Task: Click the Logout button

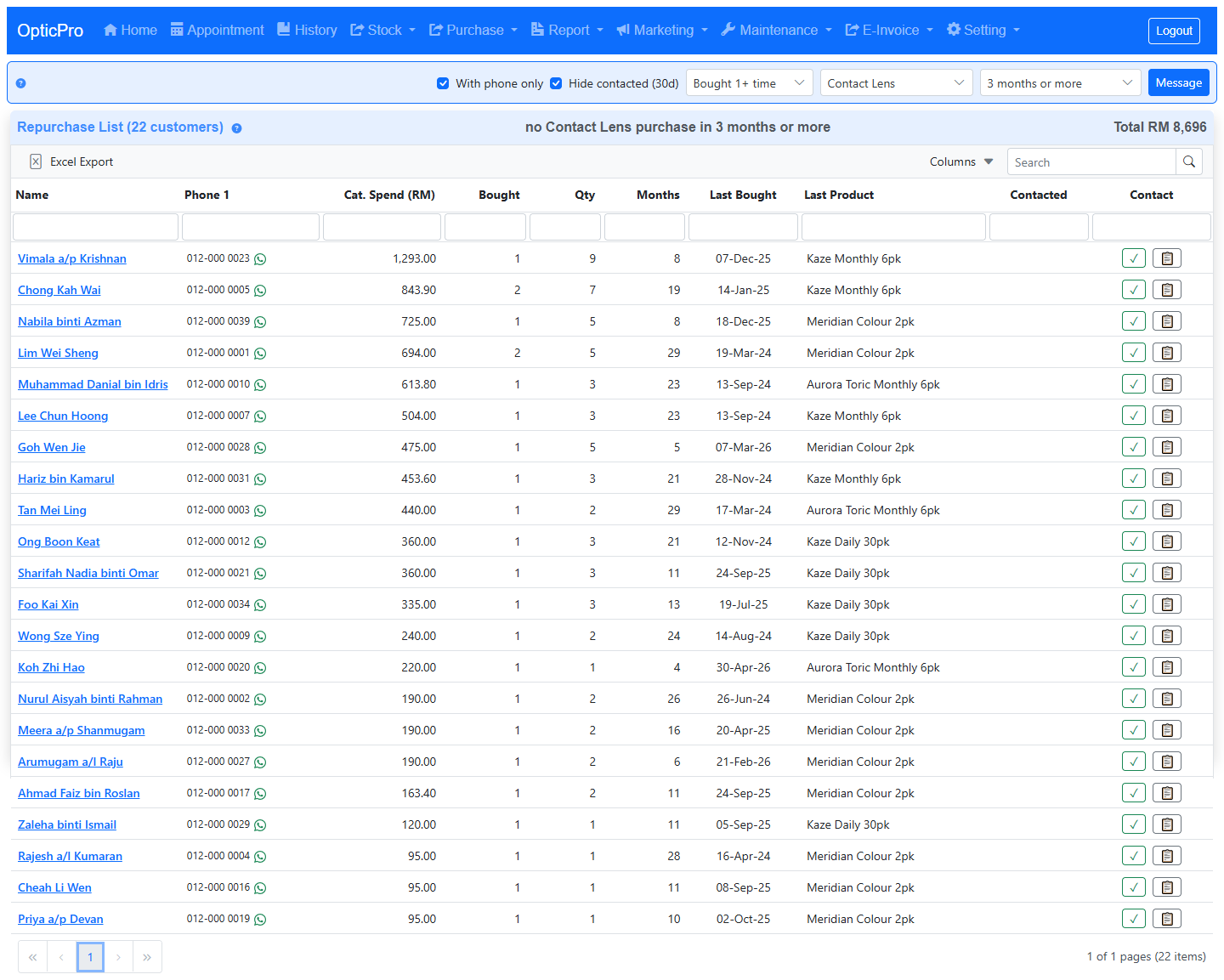Action: 1174,31
